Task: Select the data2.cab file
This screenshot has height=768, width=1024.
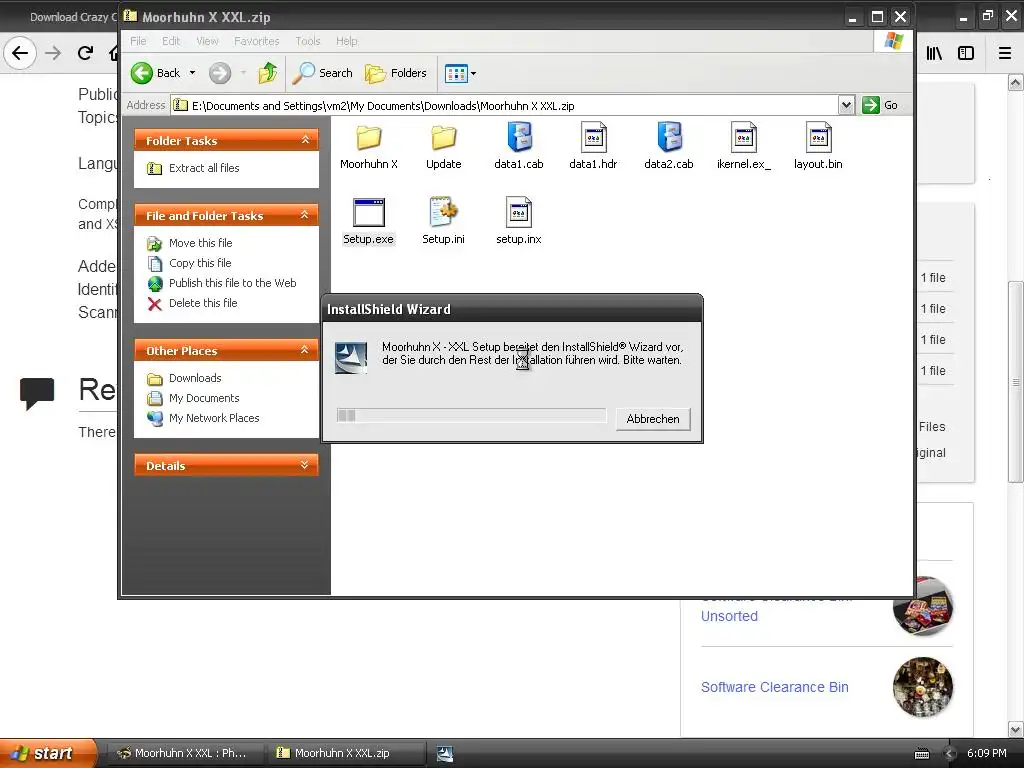Action: click(x=669, y=148)
